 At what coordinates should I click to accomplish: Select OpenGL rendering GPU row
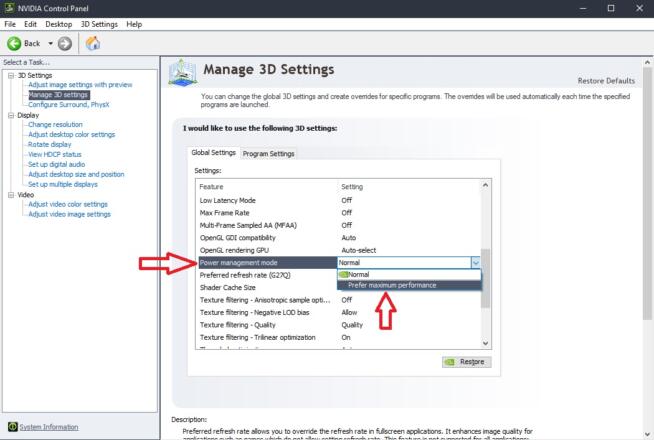[338, 251]
